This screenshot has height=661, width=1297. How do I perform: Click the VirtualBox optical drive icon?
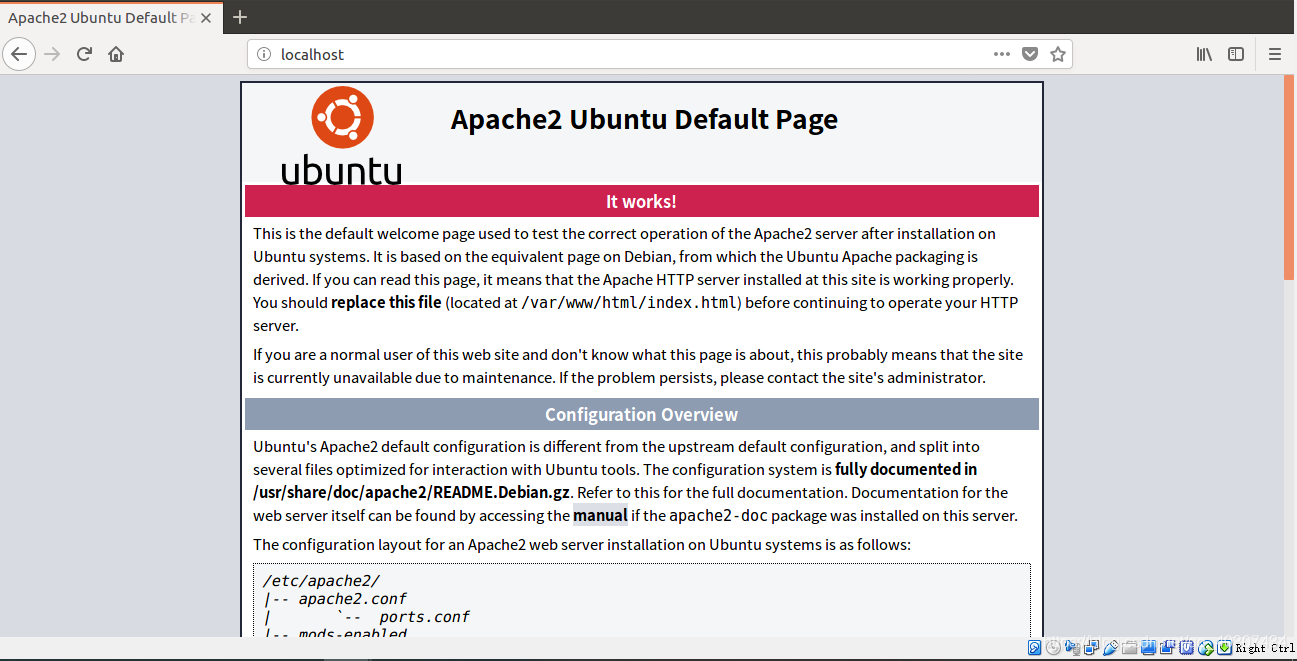(1051, 648)
